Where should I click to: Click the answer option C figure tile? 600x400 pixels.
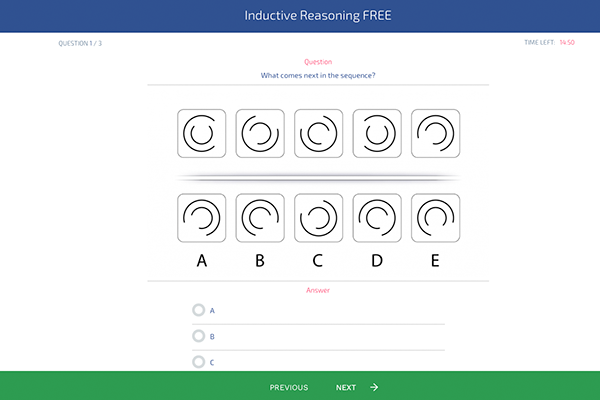tap(319, 218)
